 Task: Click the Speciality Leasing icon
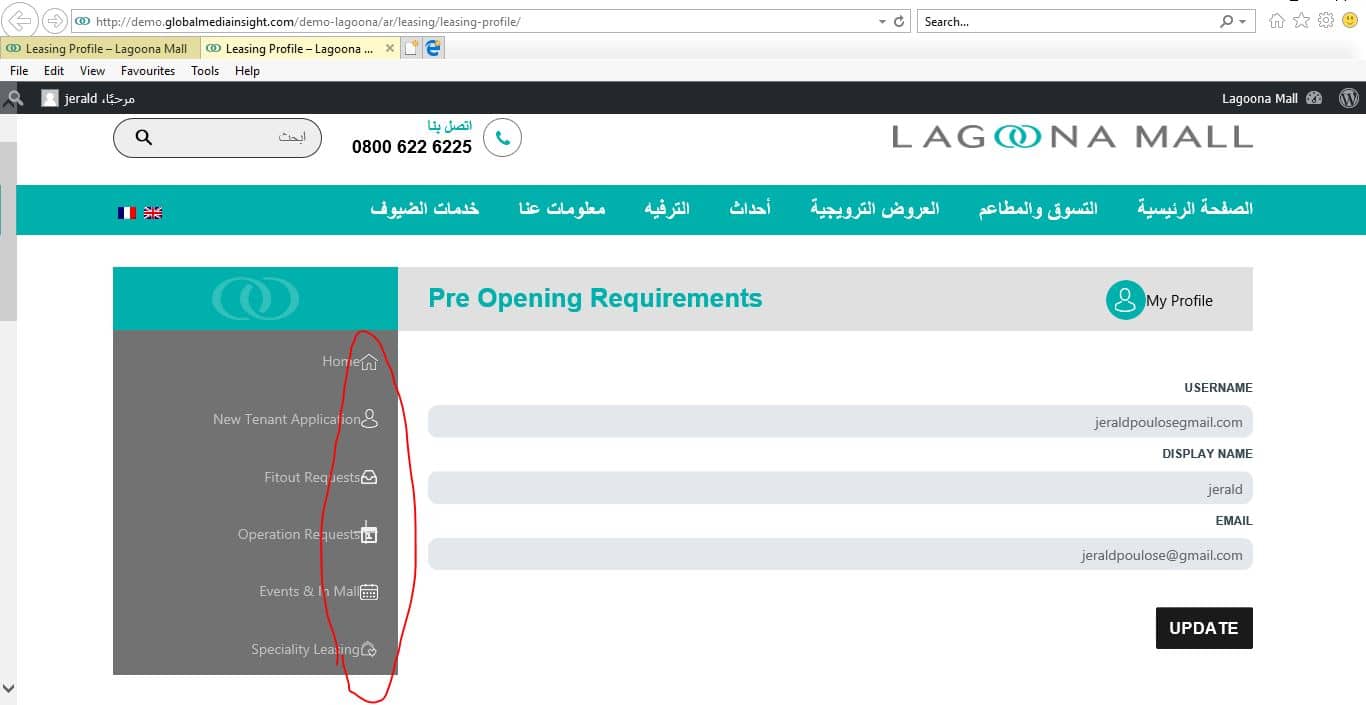369,650
